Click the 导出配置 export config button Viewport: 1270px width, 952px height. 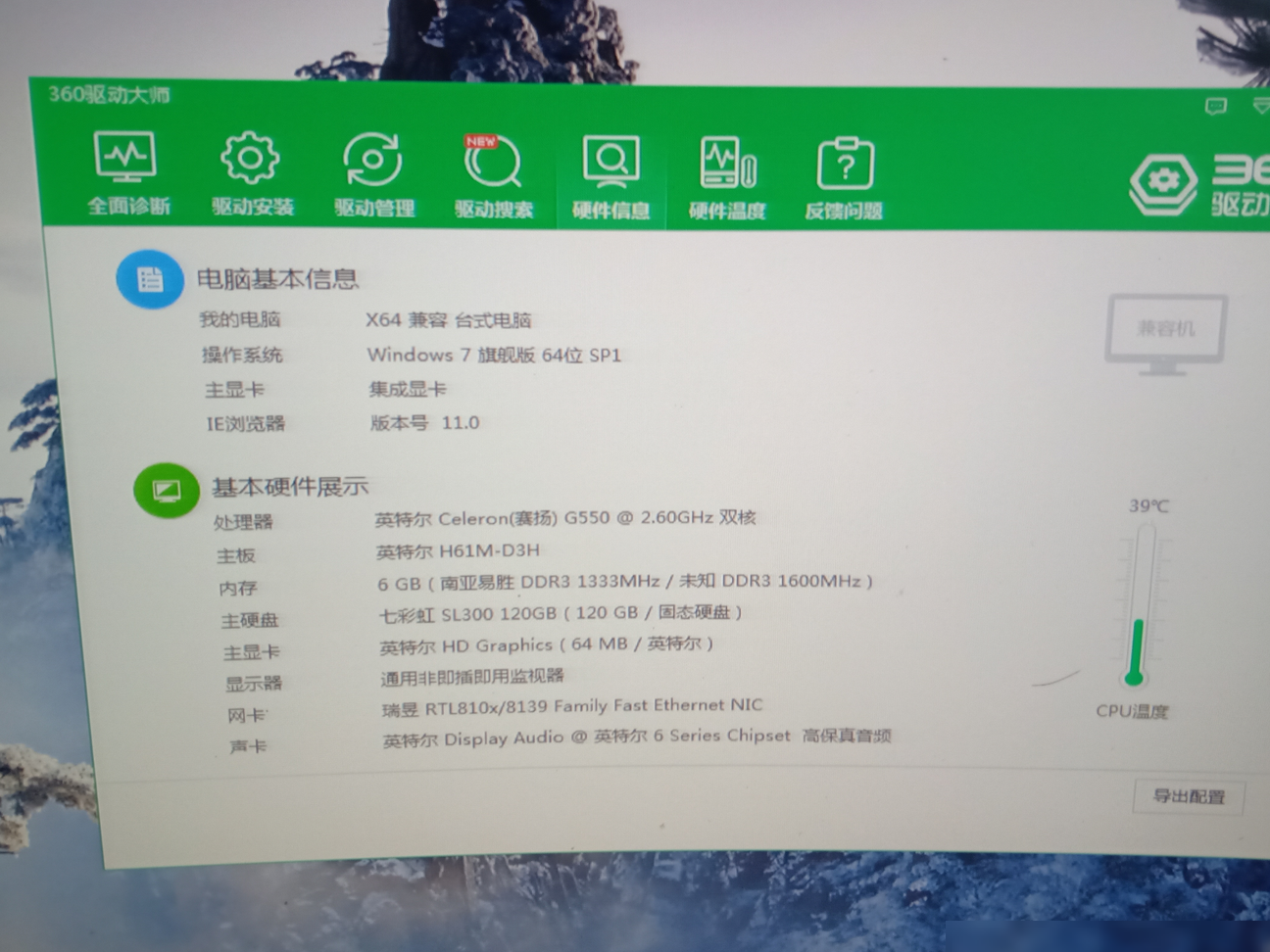point(1189,796)
